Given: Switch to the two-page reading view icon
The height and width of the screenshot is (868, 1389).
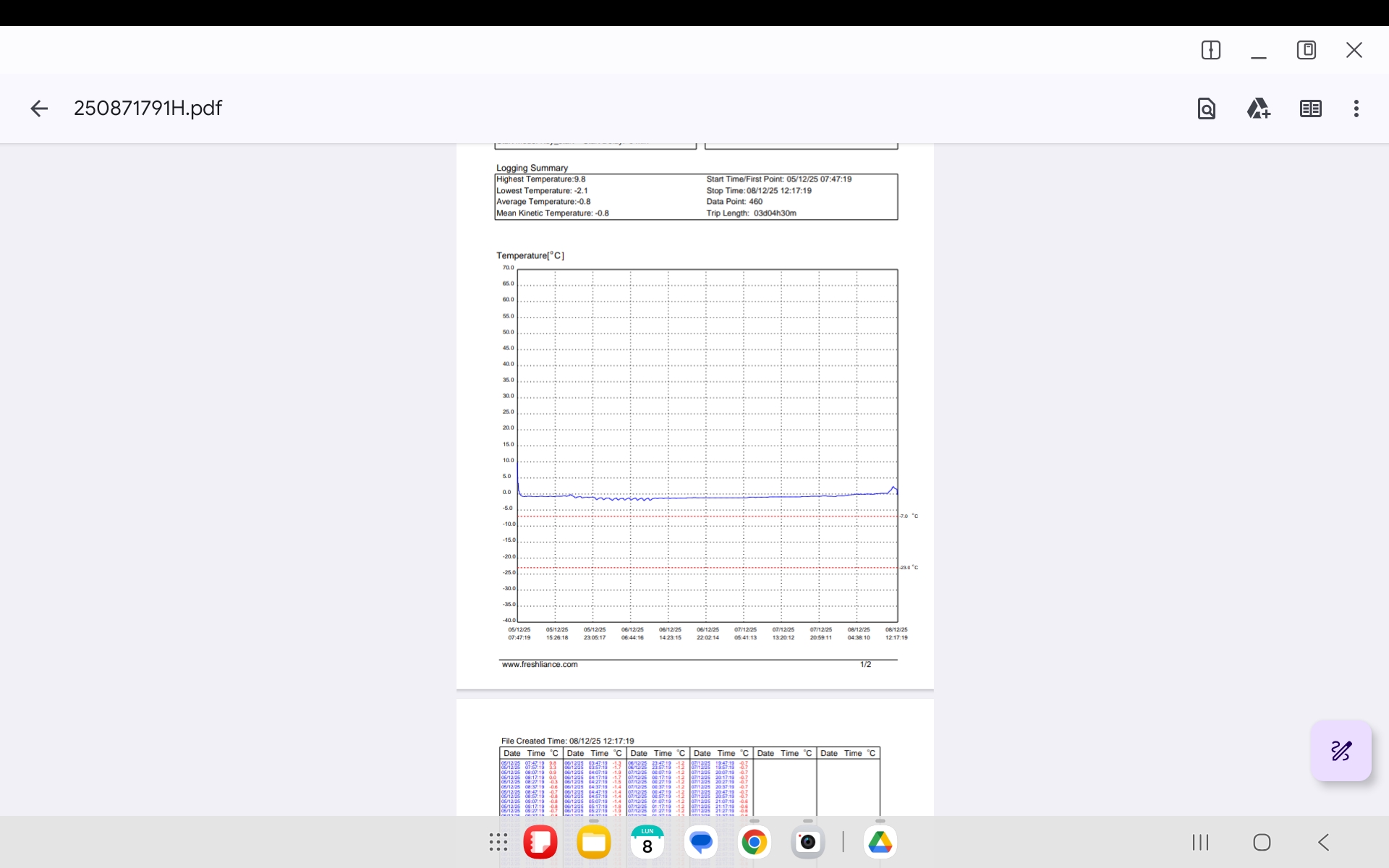Looking at the screenshot, I should (1310, 109).
